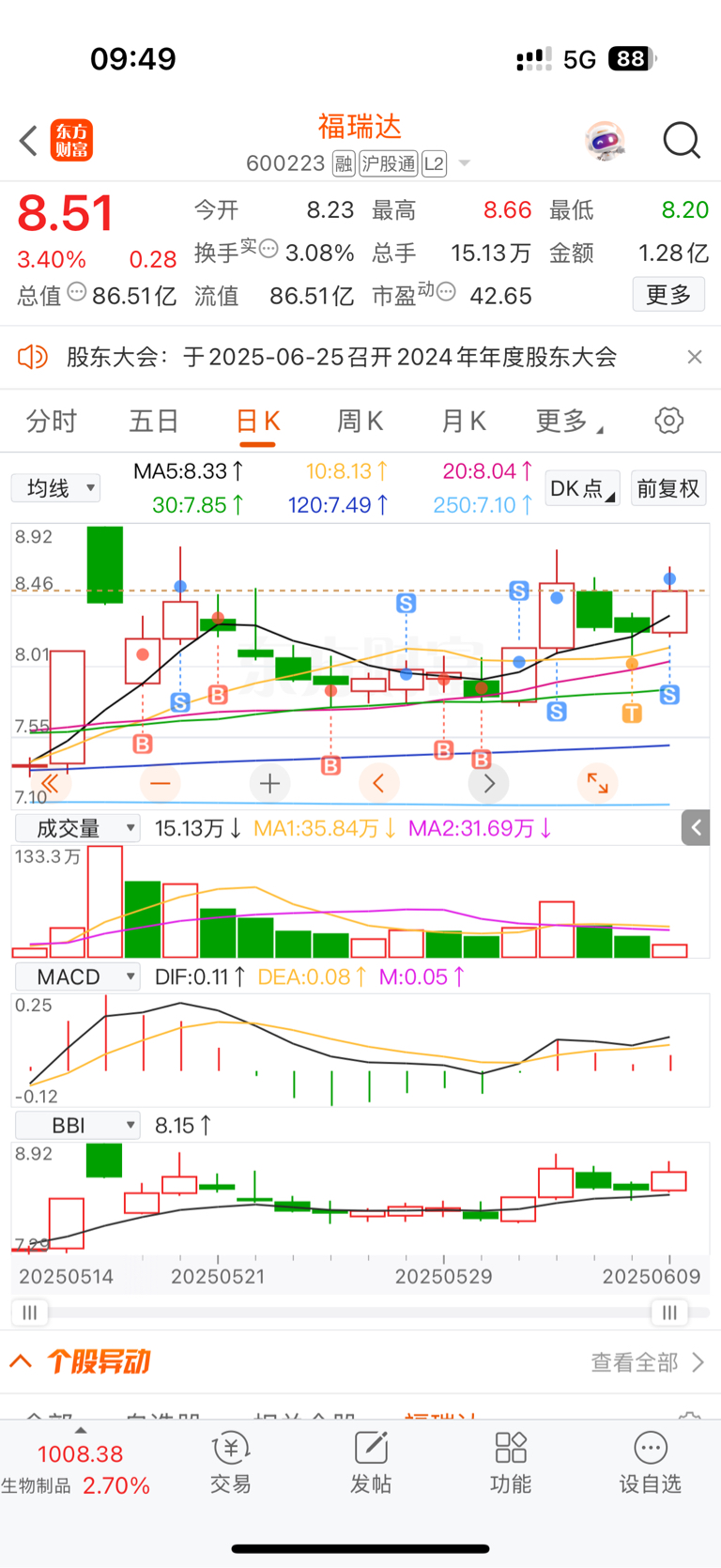This screenshot has height=1568, width=721.
Task: Dismiss the shareholder meeting notice
Action: [695, 357]
